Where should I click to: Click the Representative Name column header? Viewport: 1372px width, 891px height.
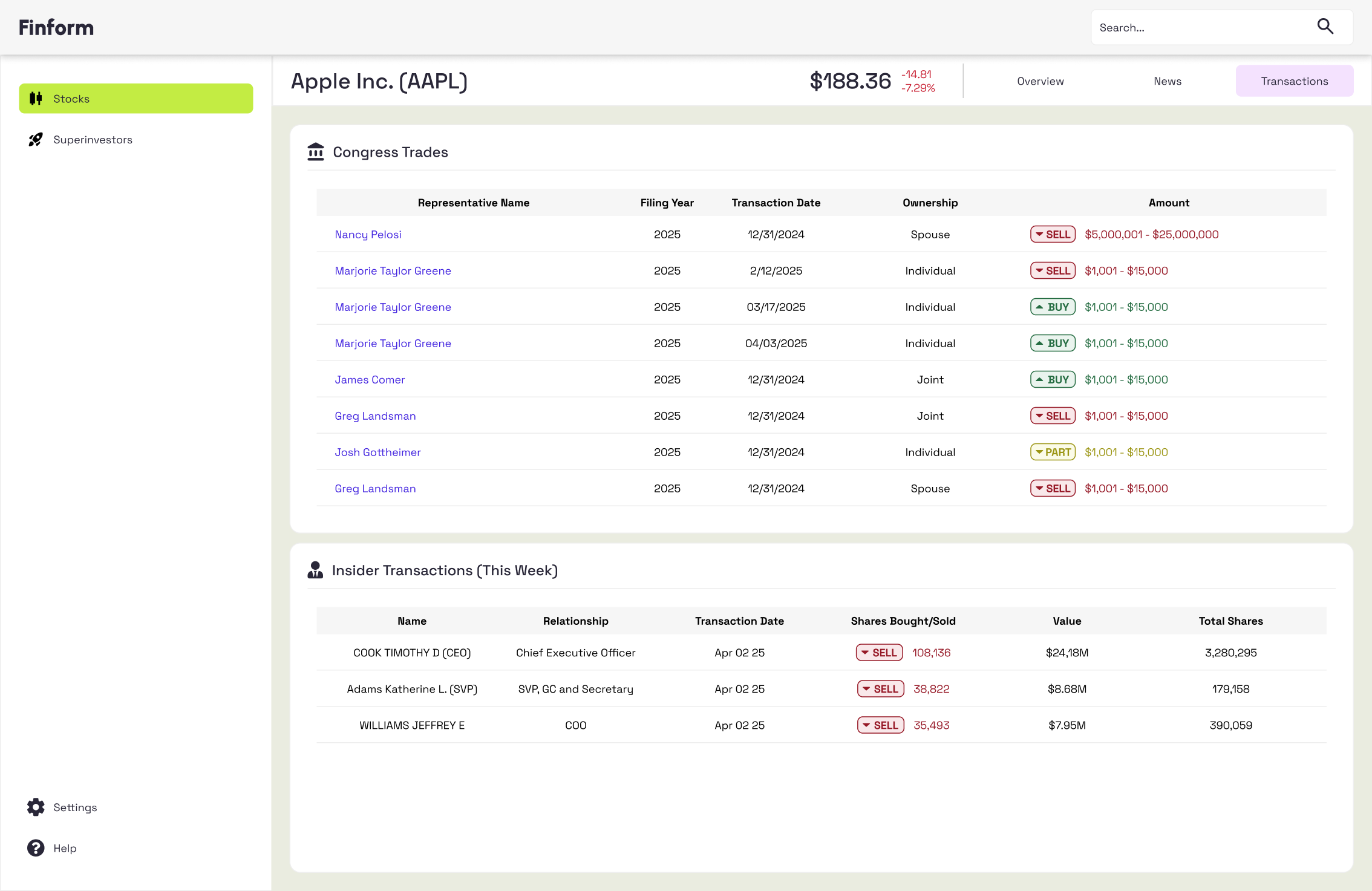pyautogui.click(x=474, y=203)
